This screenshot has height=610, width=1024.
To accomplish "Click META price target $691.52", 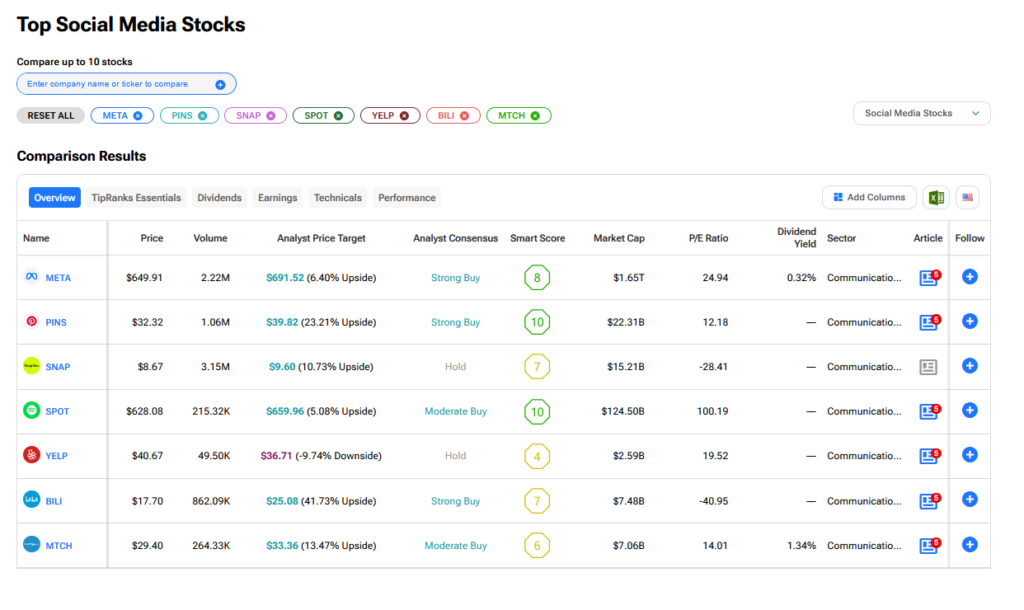I will (x=285, y=278).
